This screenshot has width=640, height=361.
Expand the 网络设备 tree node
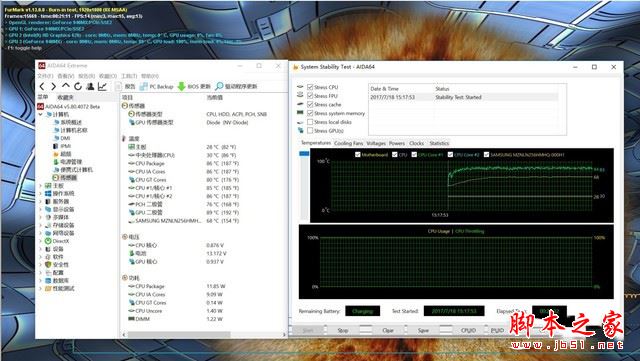click(41, 233)
